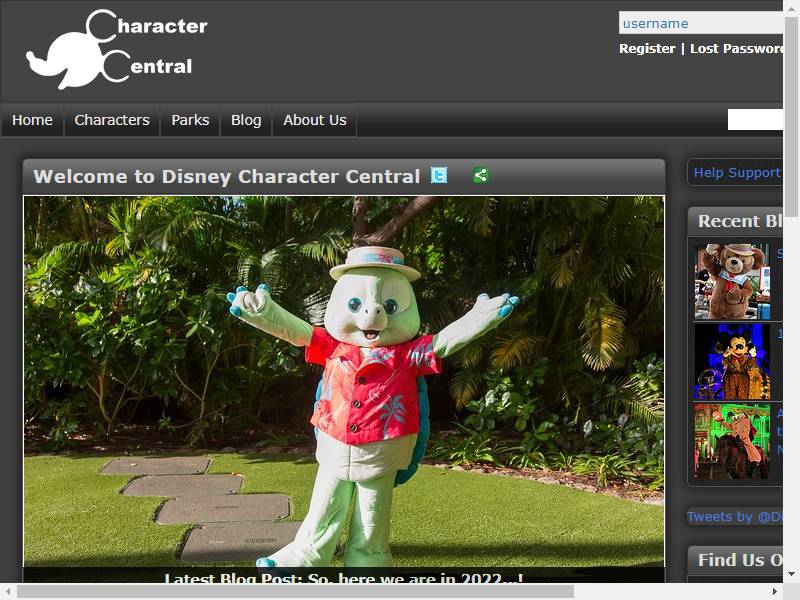Open the Parks menu
Screen dimensions: 800x600
click(x=190, y=120)
